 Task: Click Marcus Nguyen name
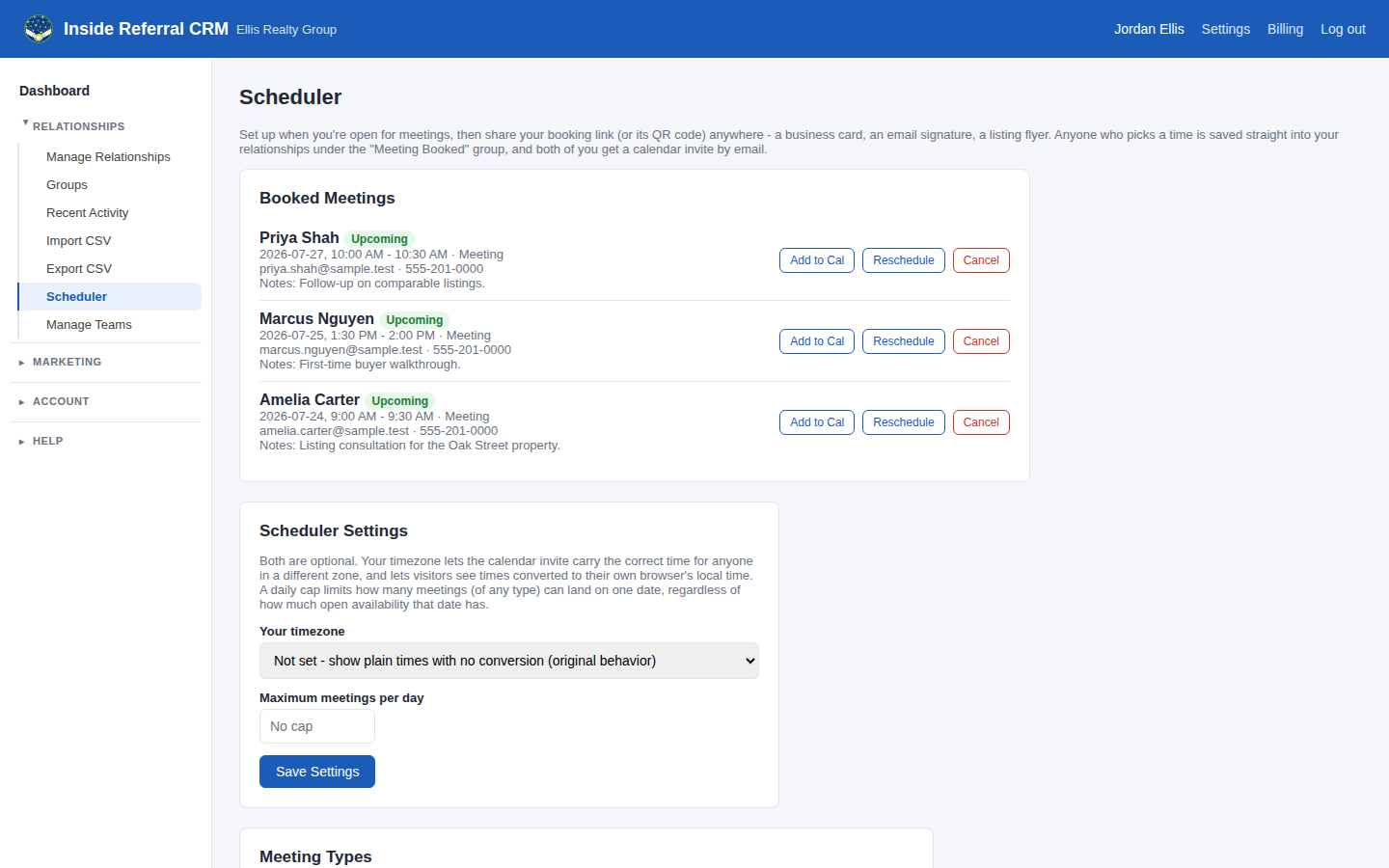(x=316, y=318)
